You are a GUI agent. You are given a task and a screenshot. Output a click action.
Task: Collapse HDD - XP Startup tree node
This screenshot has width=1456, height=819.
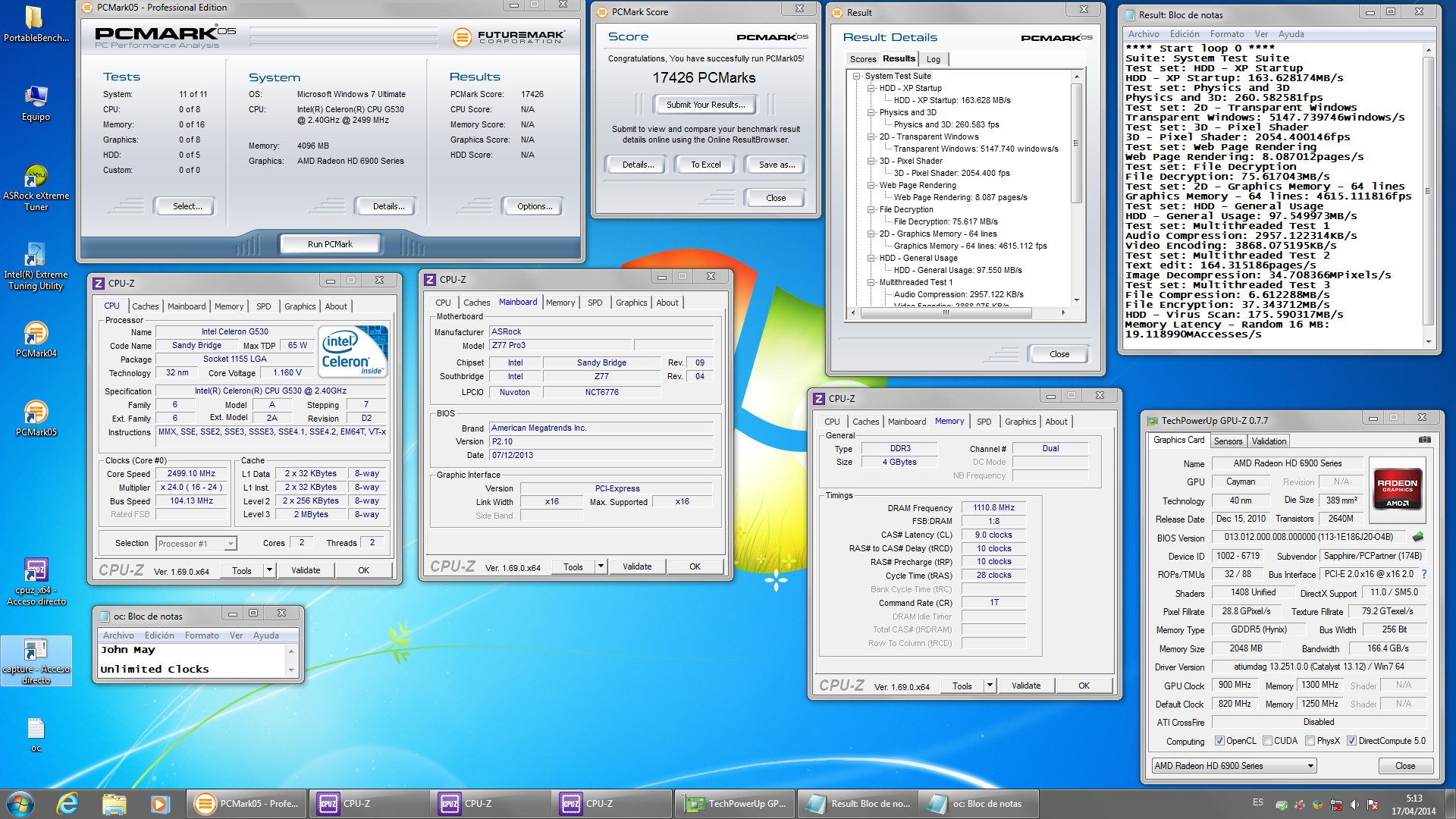(x=871, y=88)
